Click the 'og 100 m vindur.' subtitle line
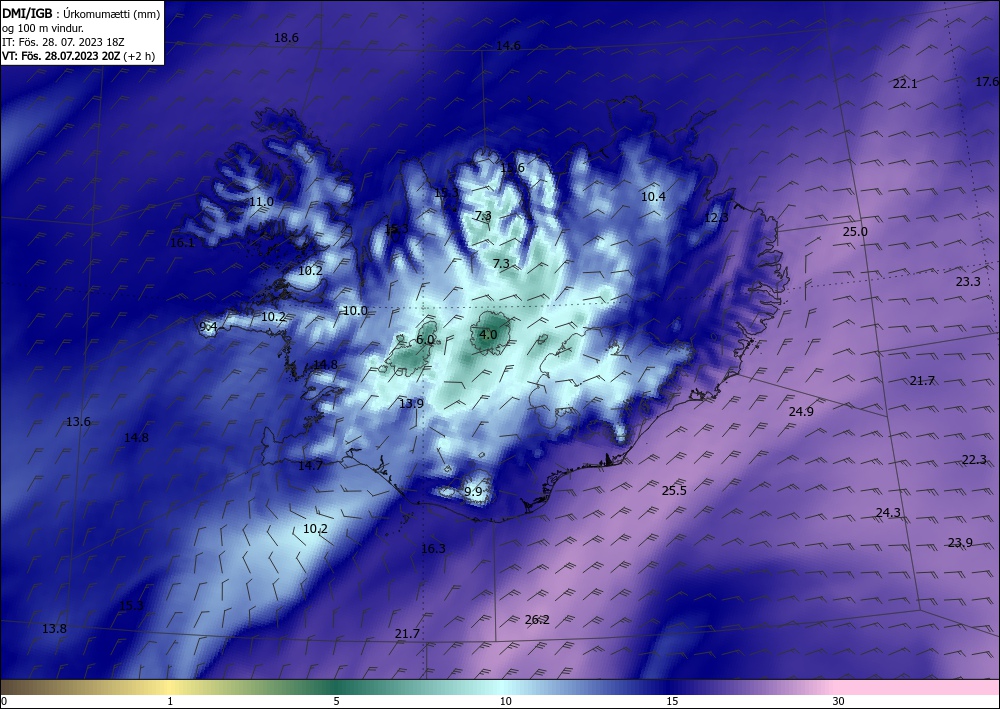 (43, 27)
